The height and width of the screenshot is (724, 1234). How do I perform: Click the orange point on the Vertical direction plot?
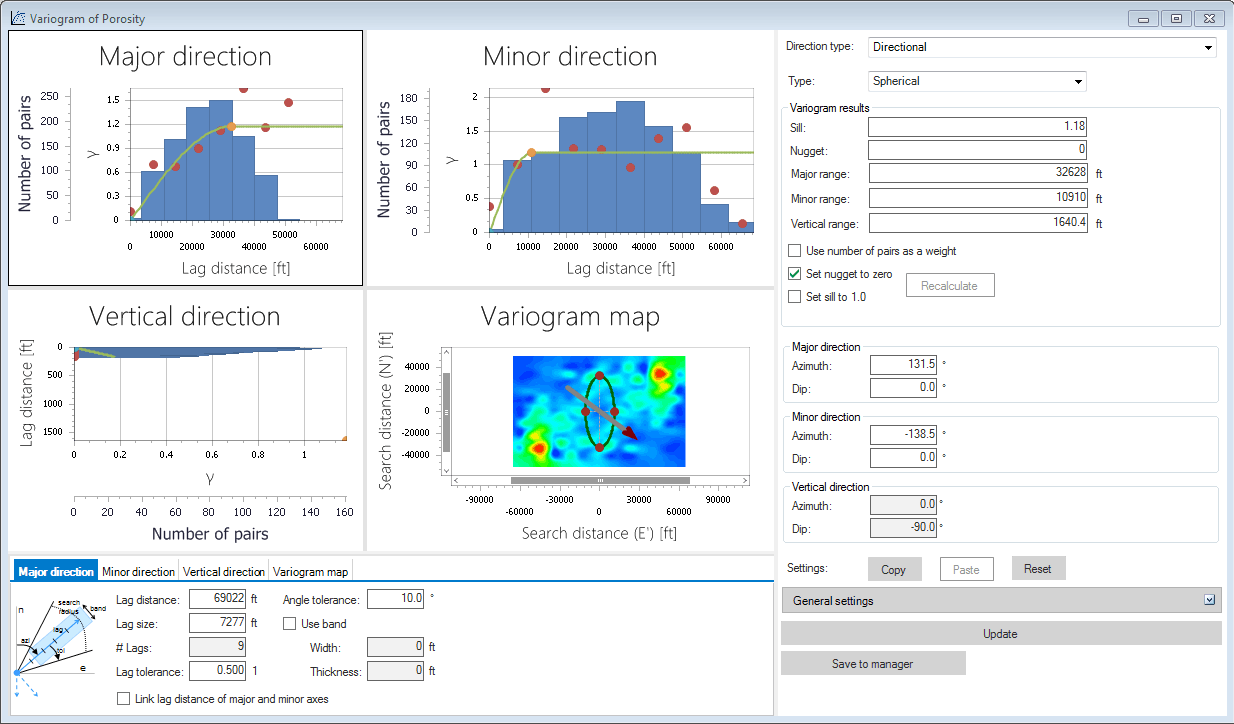click(345, 438)
